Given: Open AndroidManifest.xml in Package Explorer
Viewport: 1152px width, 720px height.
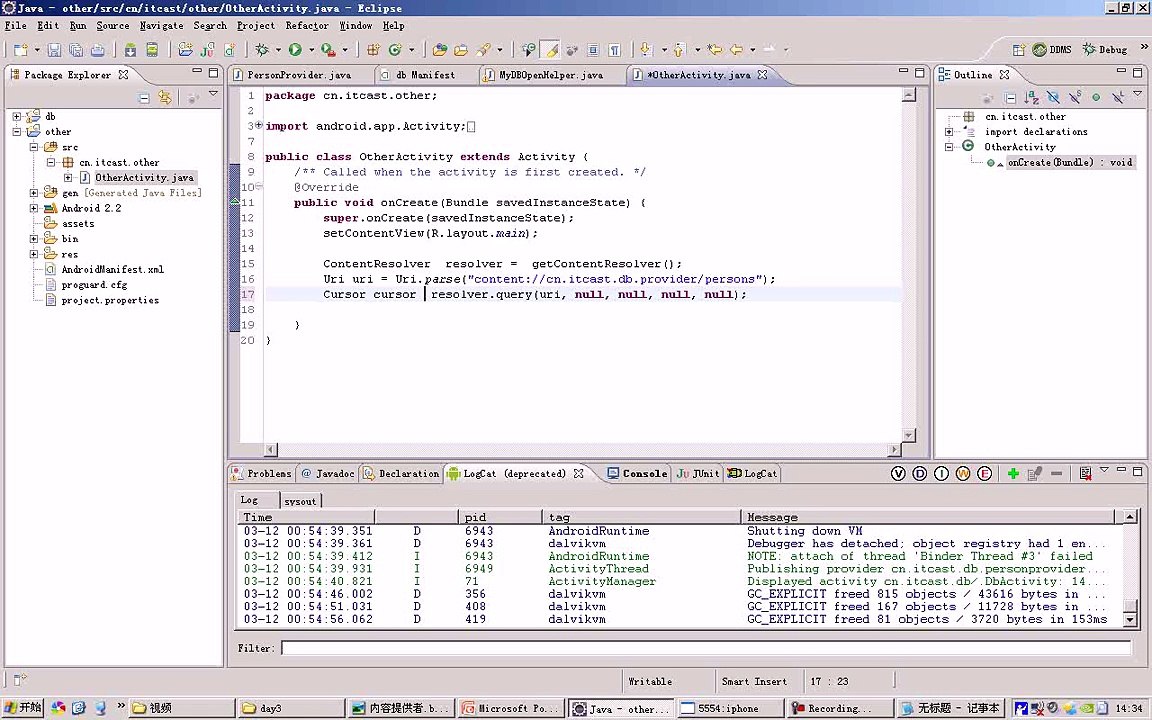Looking at the screenshot, I should tap(112, 270).
